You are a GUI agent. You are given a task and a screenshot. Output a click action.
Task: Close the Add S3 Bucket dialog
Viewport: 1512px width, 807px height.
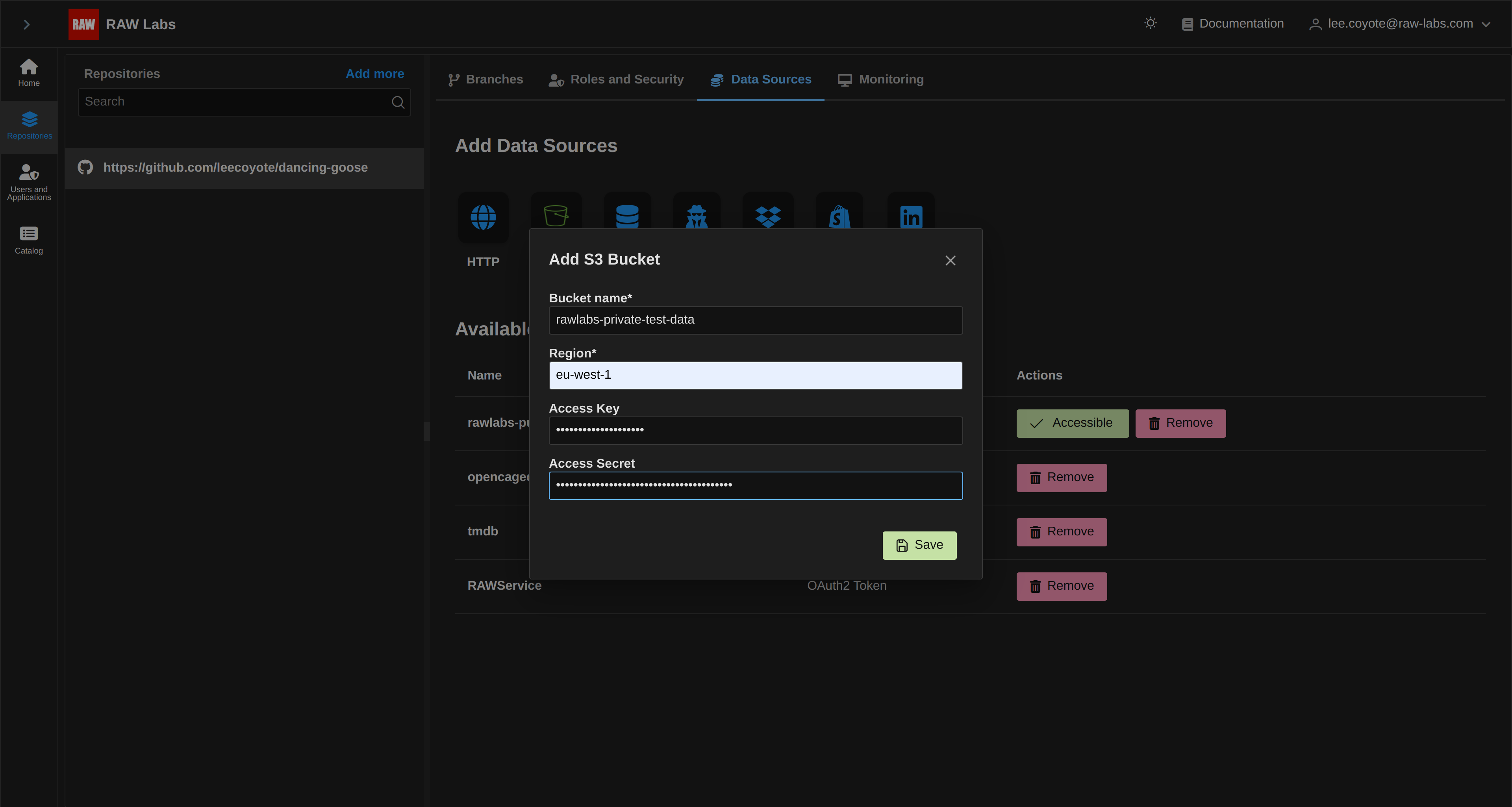[x=950, y=261]
